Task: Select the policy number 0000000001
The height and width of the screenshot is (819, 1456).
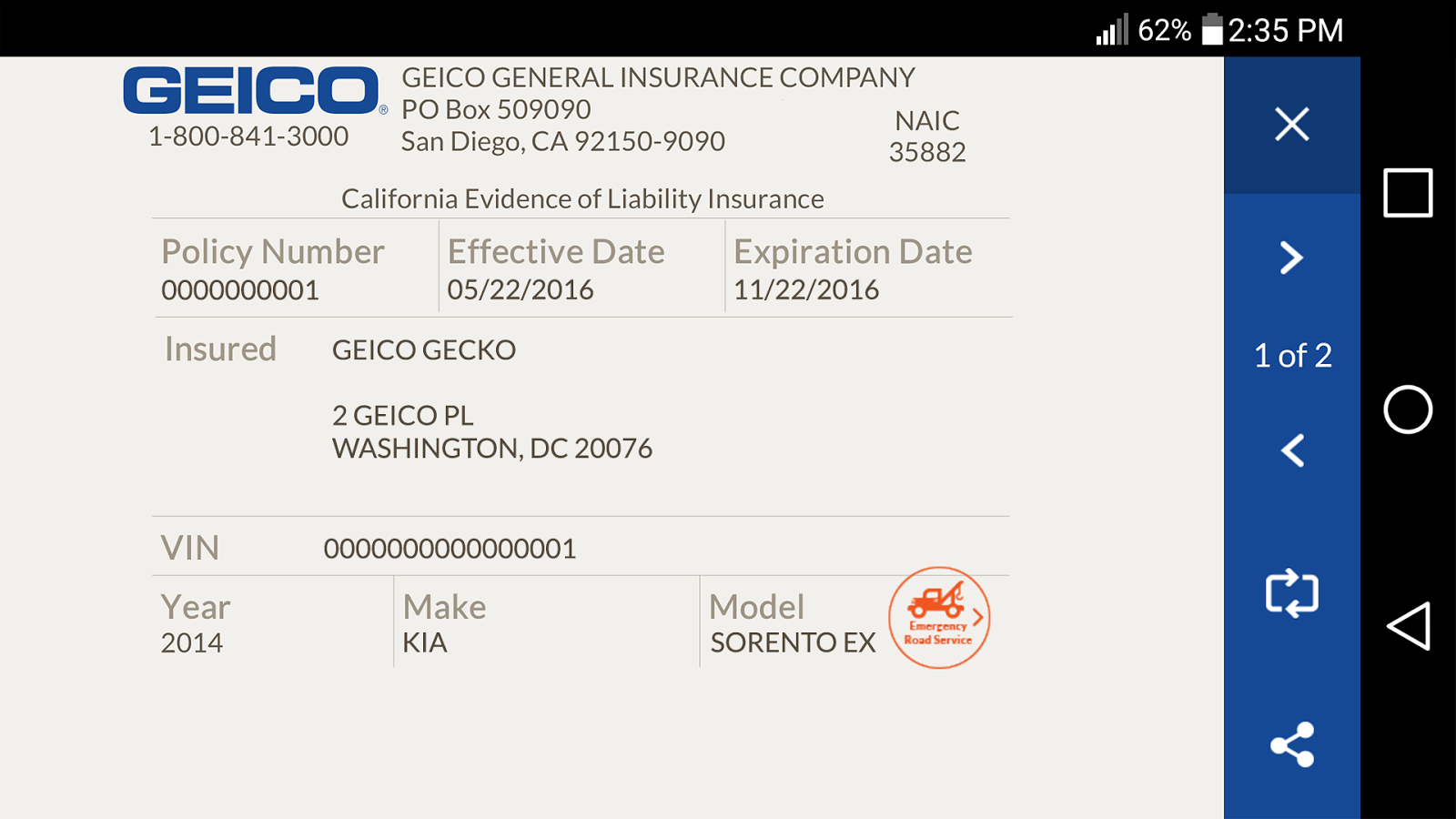Action: coord(240,290)
